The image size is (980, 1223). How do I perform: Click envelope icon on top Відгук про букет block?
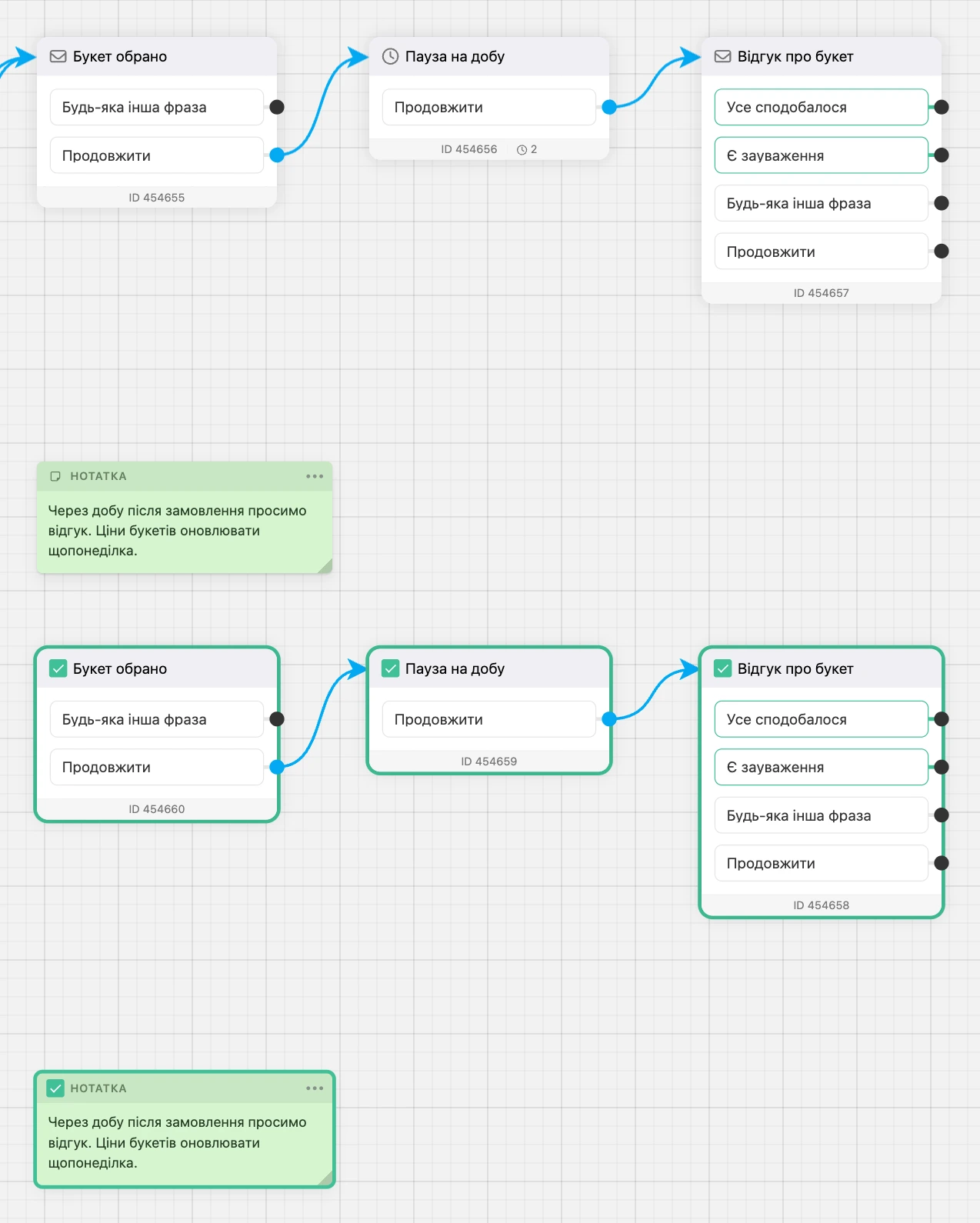pos(722,56)
